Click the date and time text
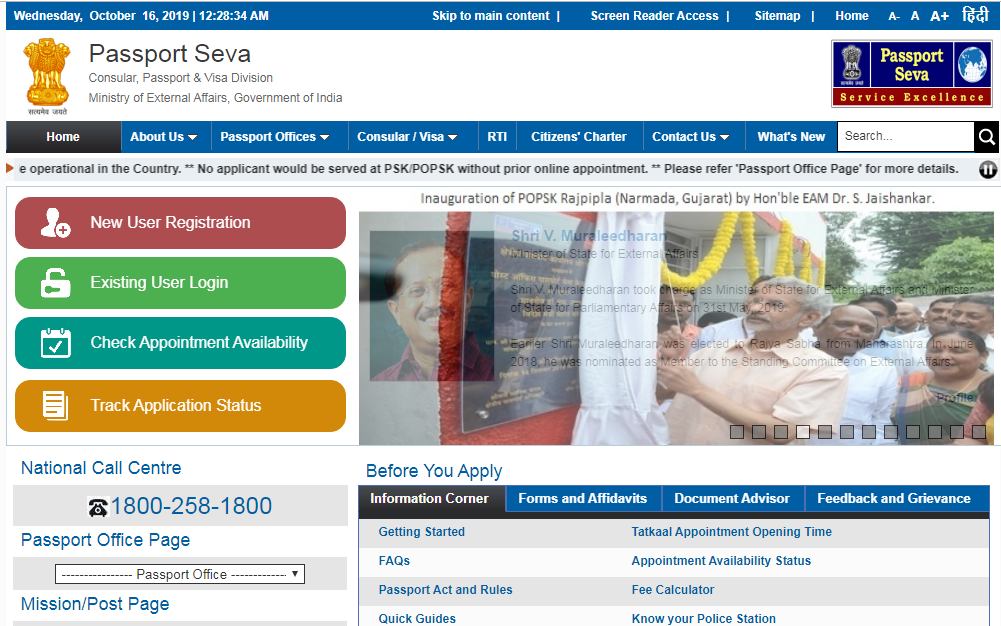Viewport: 1001px width, 626px height. (141, 16)
